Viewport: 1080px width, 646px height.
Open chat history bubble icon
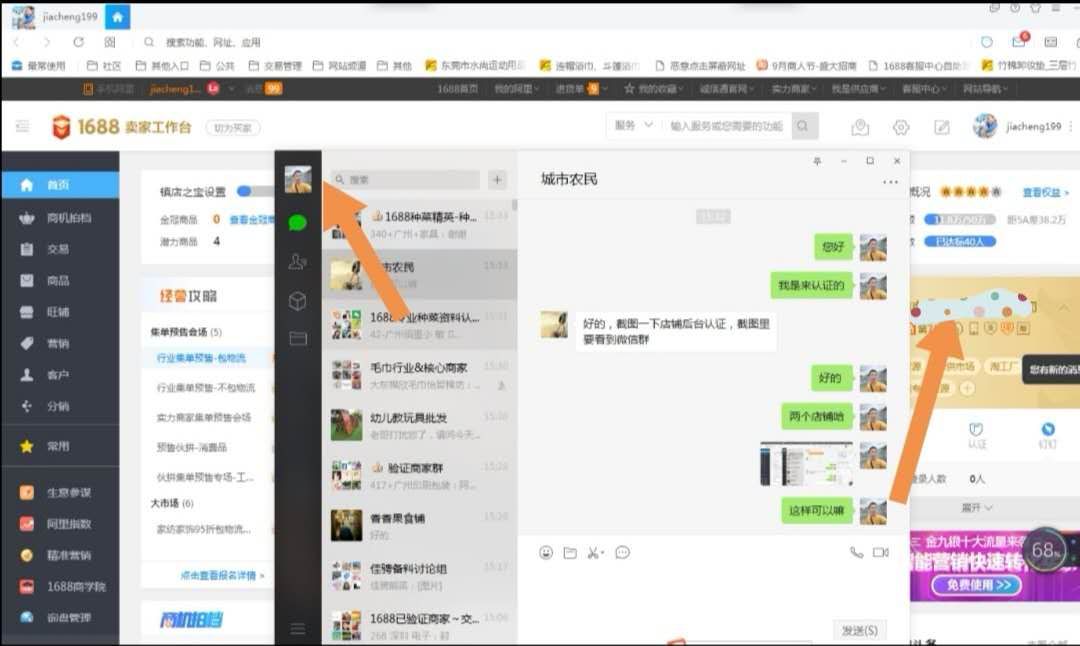point(623,552)
